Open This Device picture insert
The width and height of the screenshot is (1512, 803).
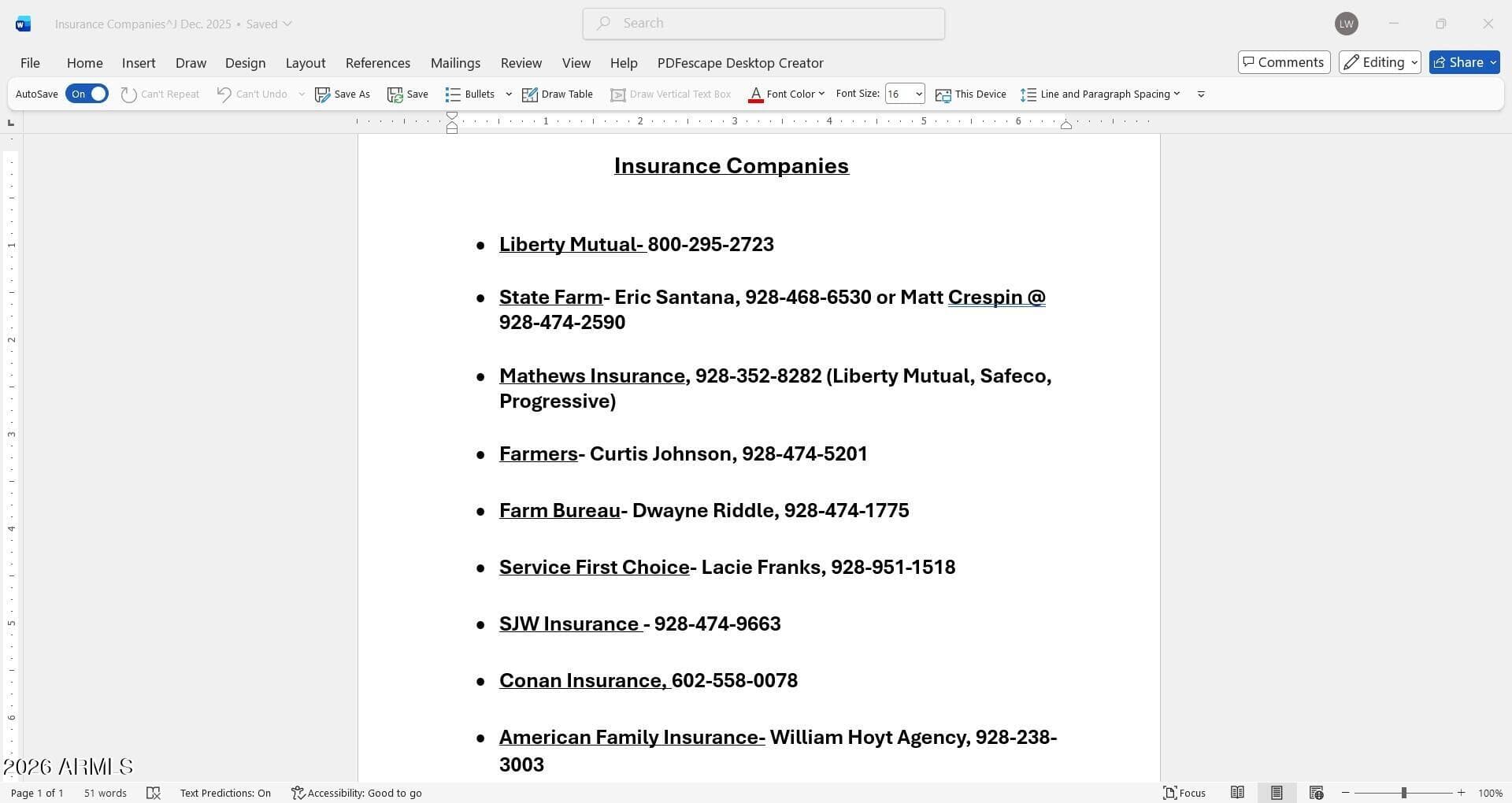[970, 94]
